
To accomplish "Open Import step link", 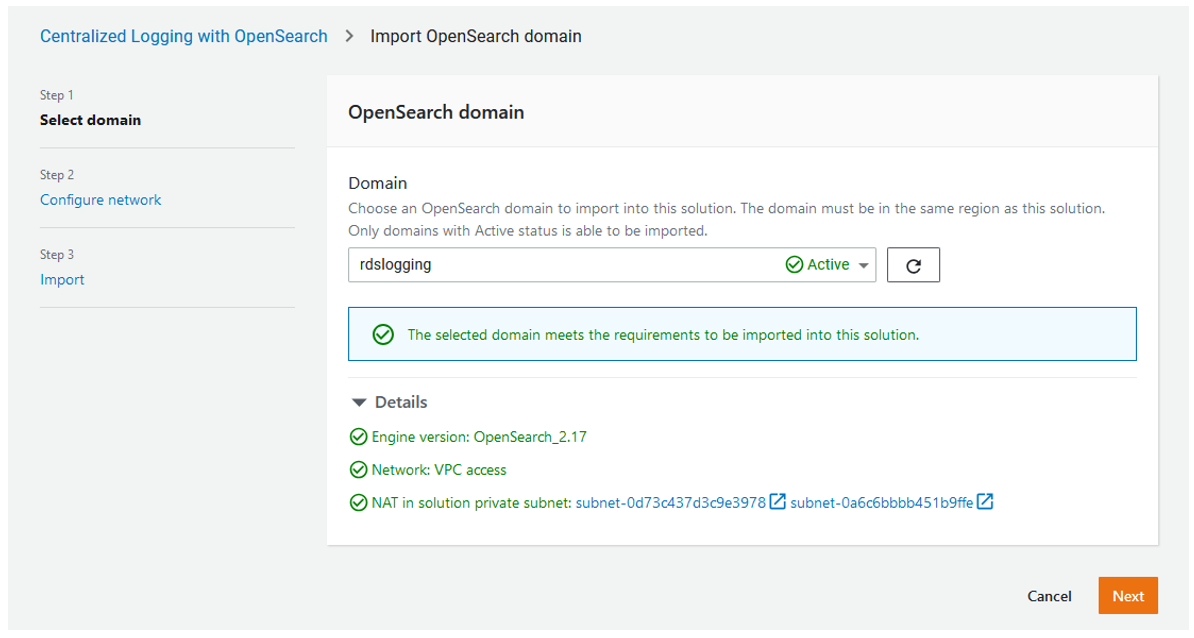I will (62, 279).
